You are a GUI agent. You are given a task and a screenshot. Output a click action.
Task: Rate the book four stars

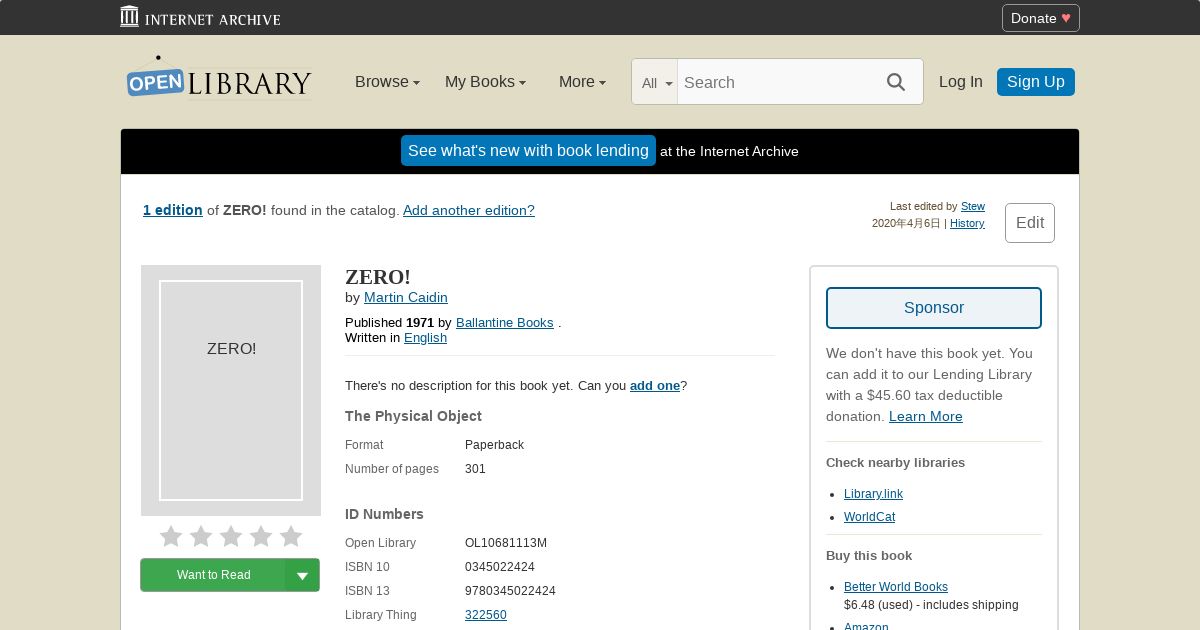pos(261,537)
